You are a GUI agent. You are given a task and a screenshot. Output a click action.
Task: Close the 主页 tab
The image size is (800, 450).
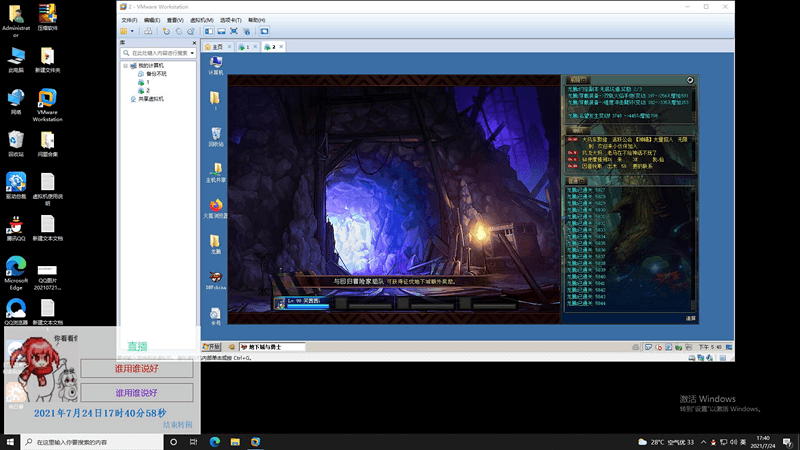229,46
